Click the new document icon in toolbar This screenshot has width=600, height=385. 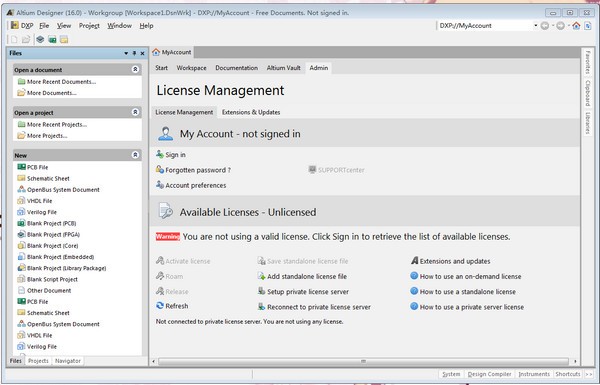pos(14,39)
